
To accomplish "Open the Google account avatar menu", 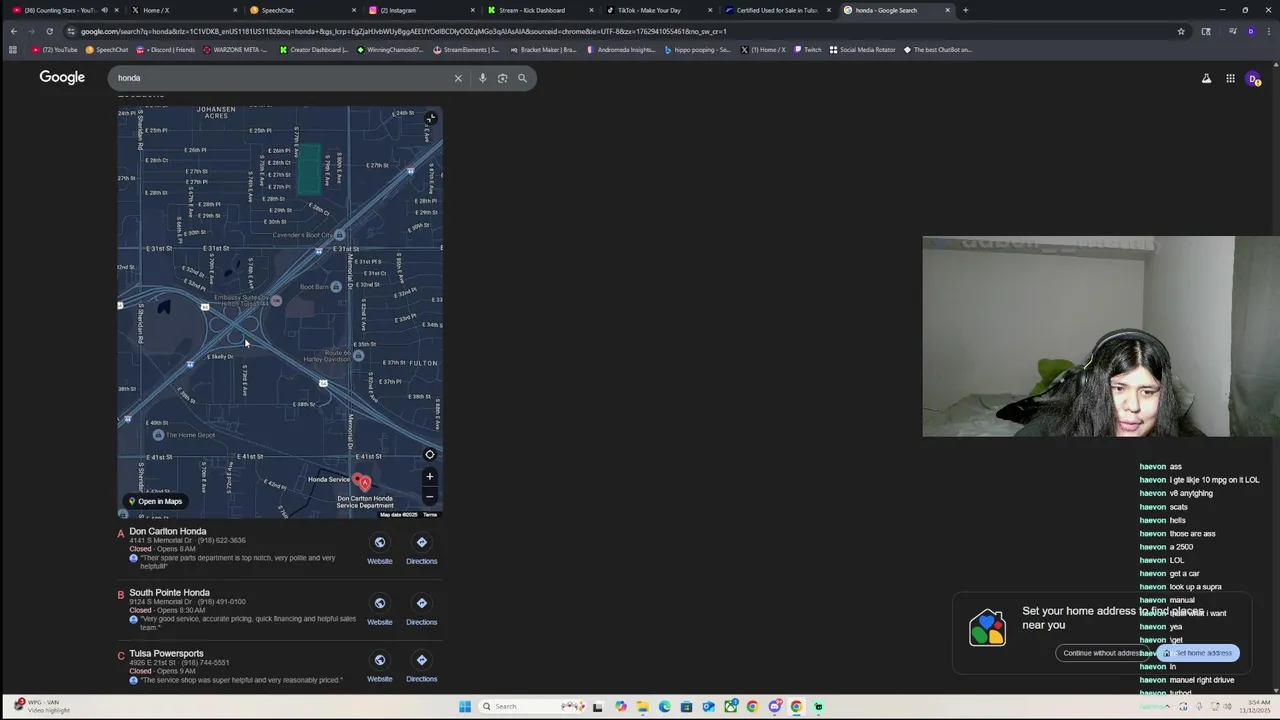I will point(1253,78).
